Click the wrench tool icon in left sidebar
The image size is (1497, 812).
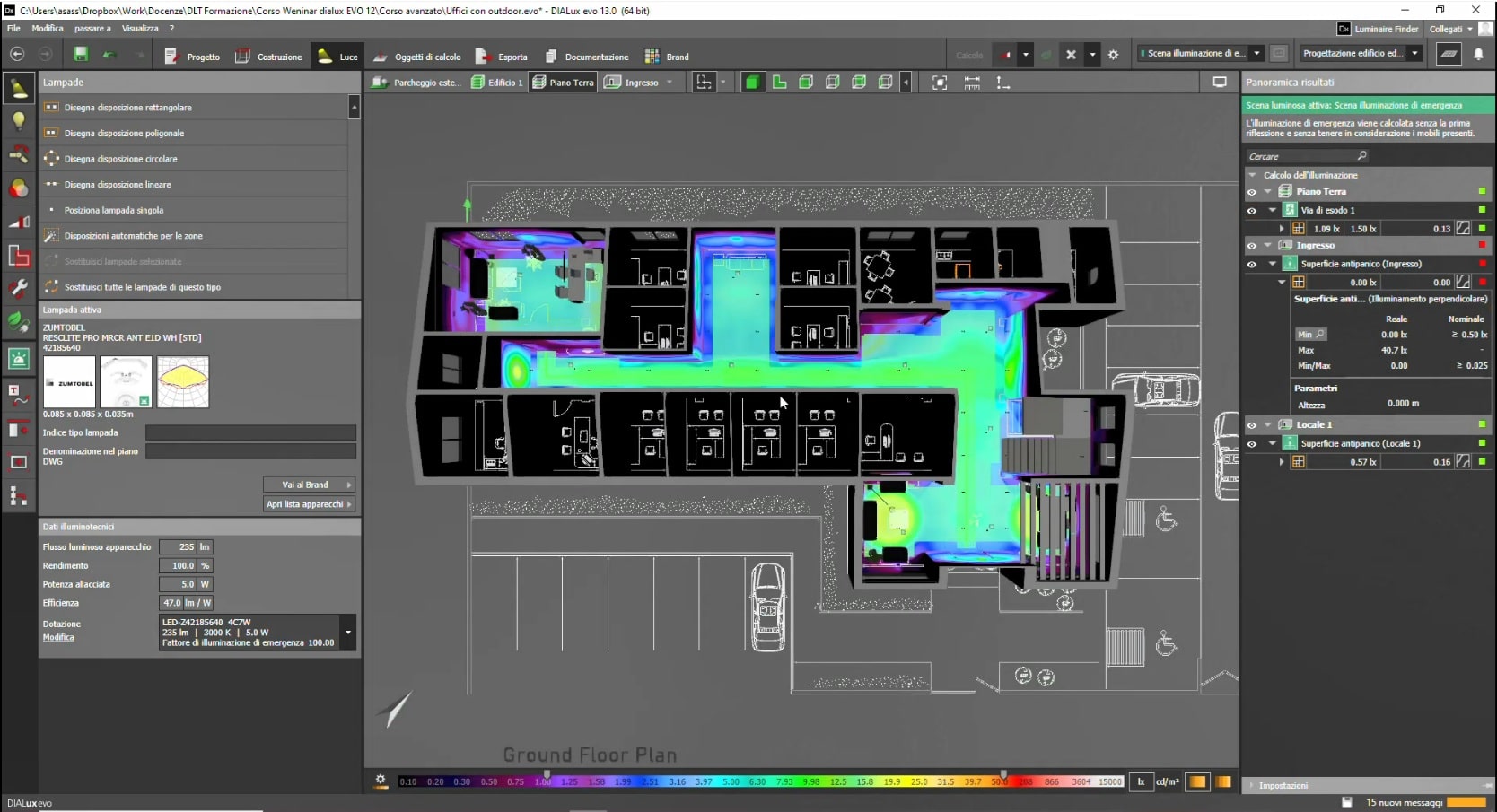coord(18,289)
